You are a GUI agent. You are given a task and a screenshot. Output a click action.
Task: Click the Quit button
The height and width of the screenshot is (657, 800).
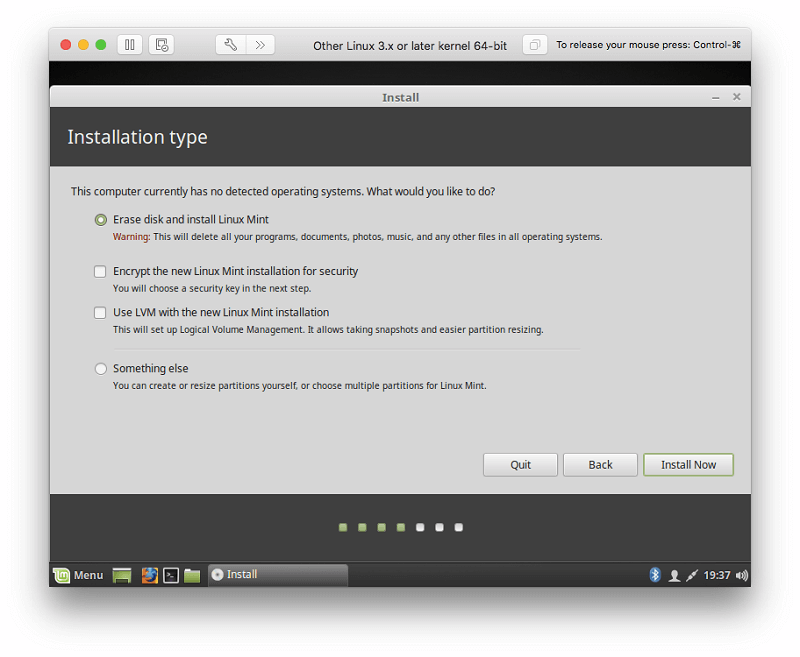(x=520, y=465)
